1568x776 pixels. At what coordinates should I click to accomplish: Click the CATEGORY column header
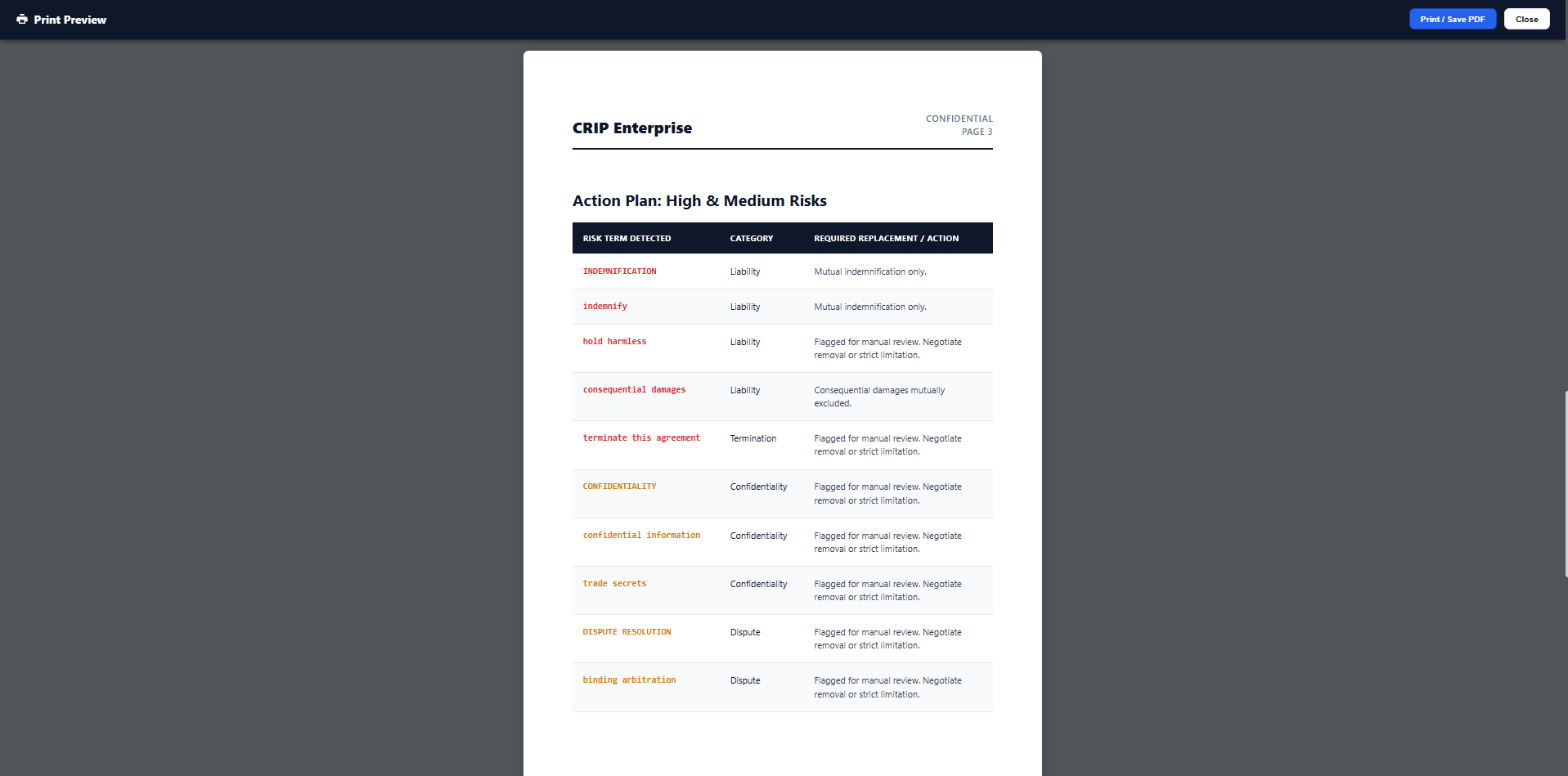(x=751, y=238)
